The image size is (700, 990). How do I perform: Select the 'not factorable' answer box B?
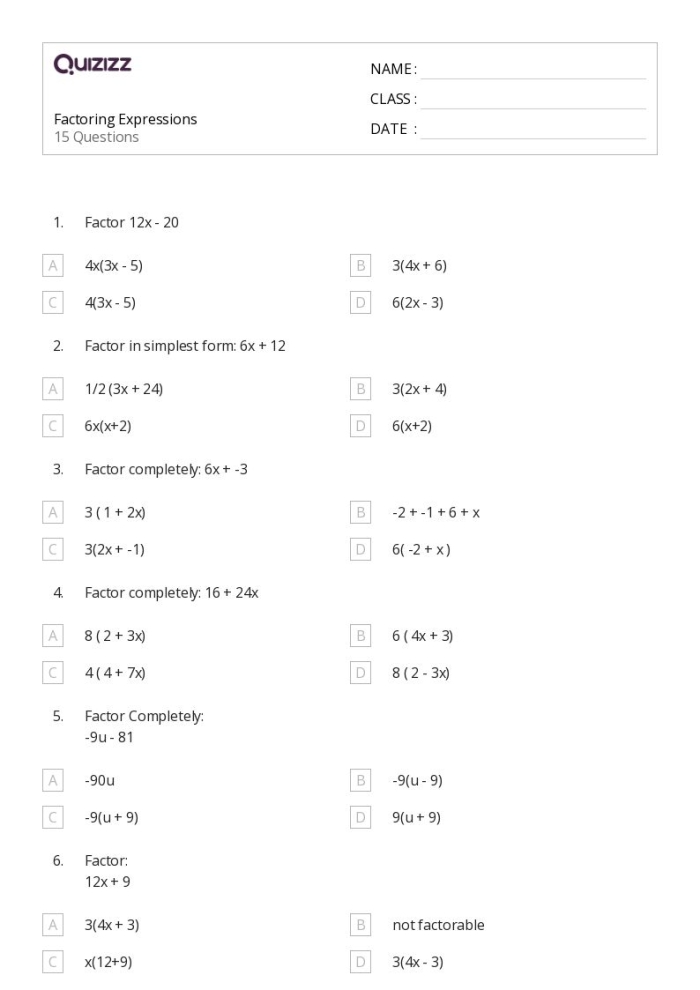[x=360, y=925]
